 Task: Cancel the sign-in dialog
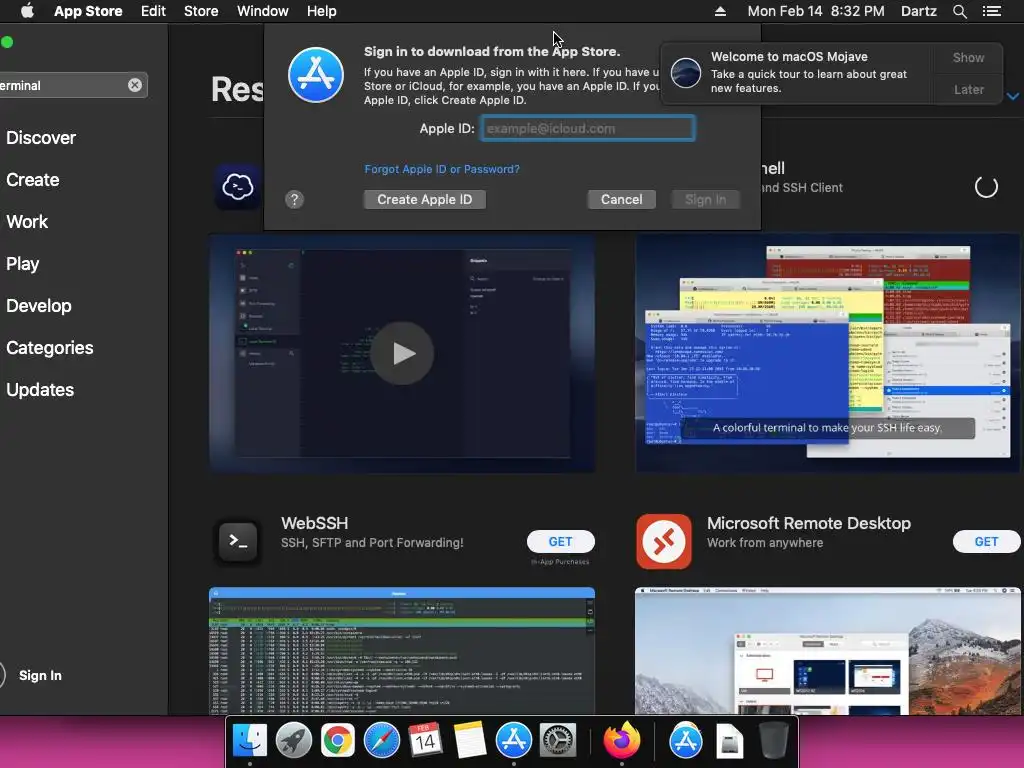(621, 199)
